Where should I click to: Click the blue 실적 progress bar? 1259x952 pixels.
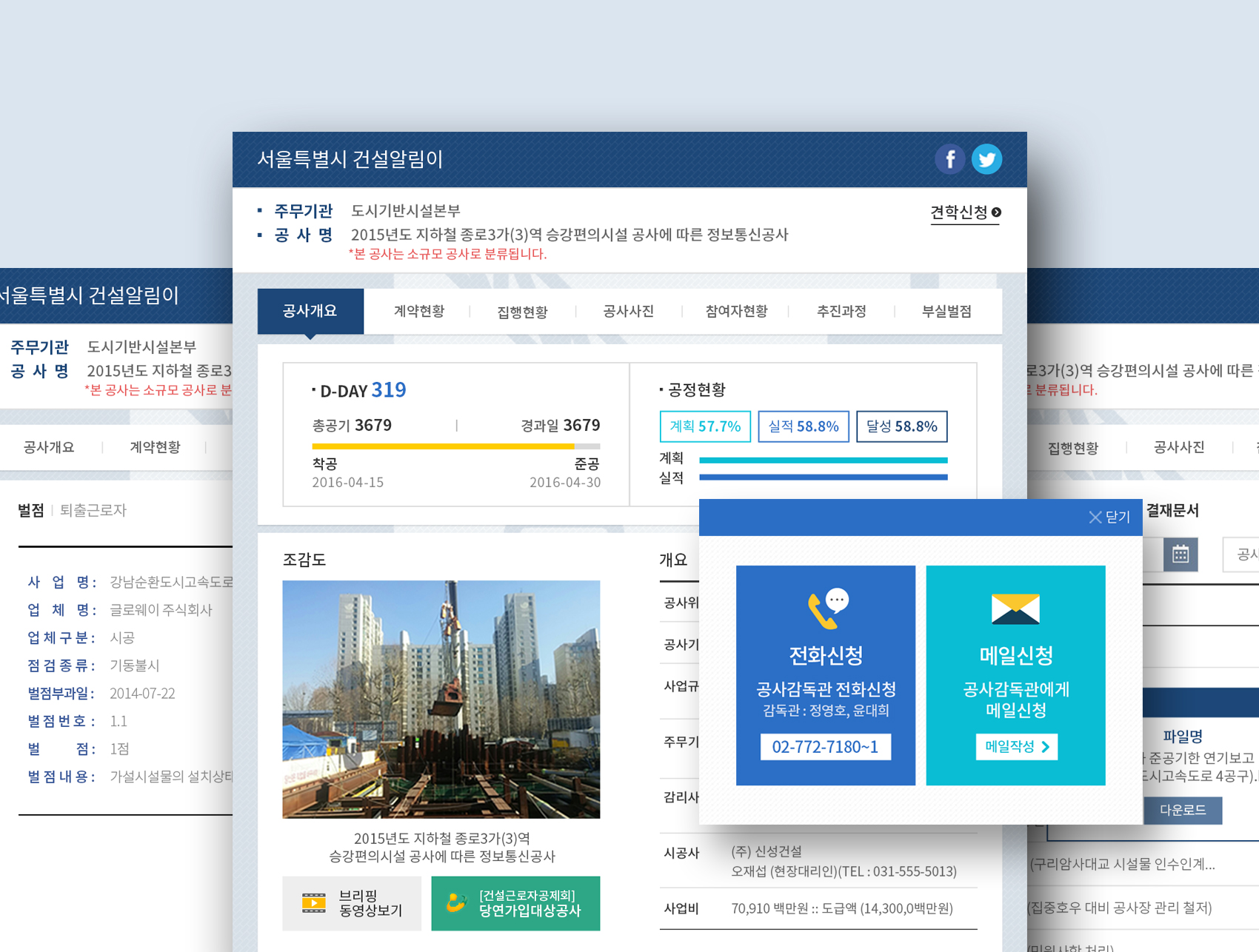click(824, 477)
